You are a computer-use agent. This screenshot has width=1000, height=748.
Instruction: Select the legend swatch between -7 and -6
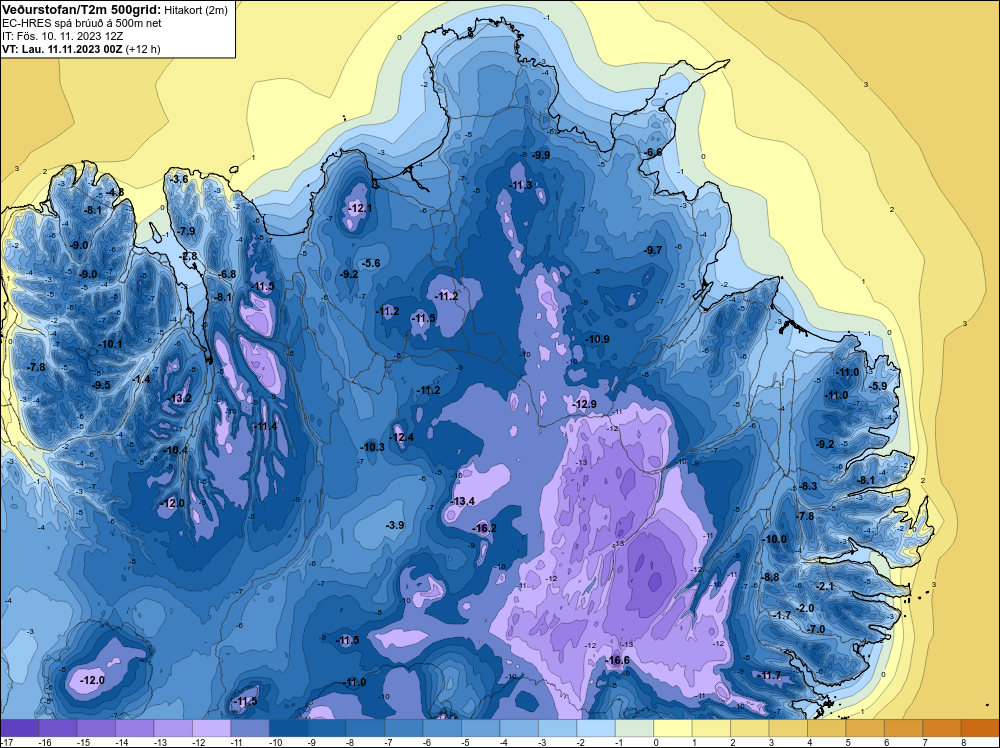404,728
